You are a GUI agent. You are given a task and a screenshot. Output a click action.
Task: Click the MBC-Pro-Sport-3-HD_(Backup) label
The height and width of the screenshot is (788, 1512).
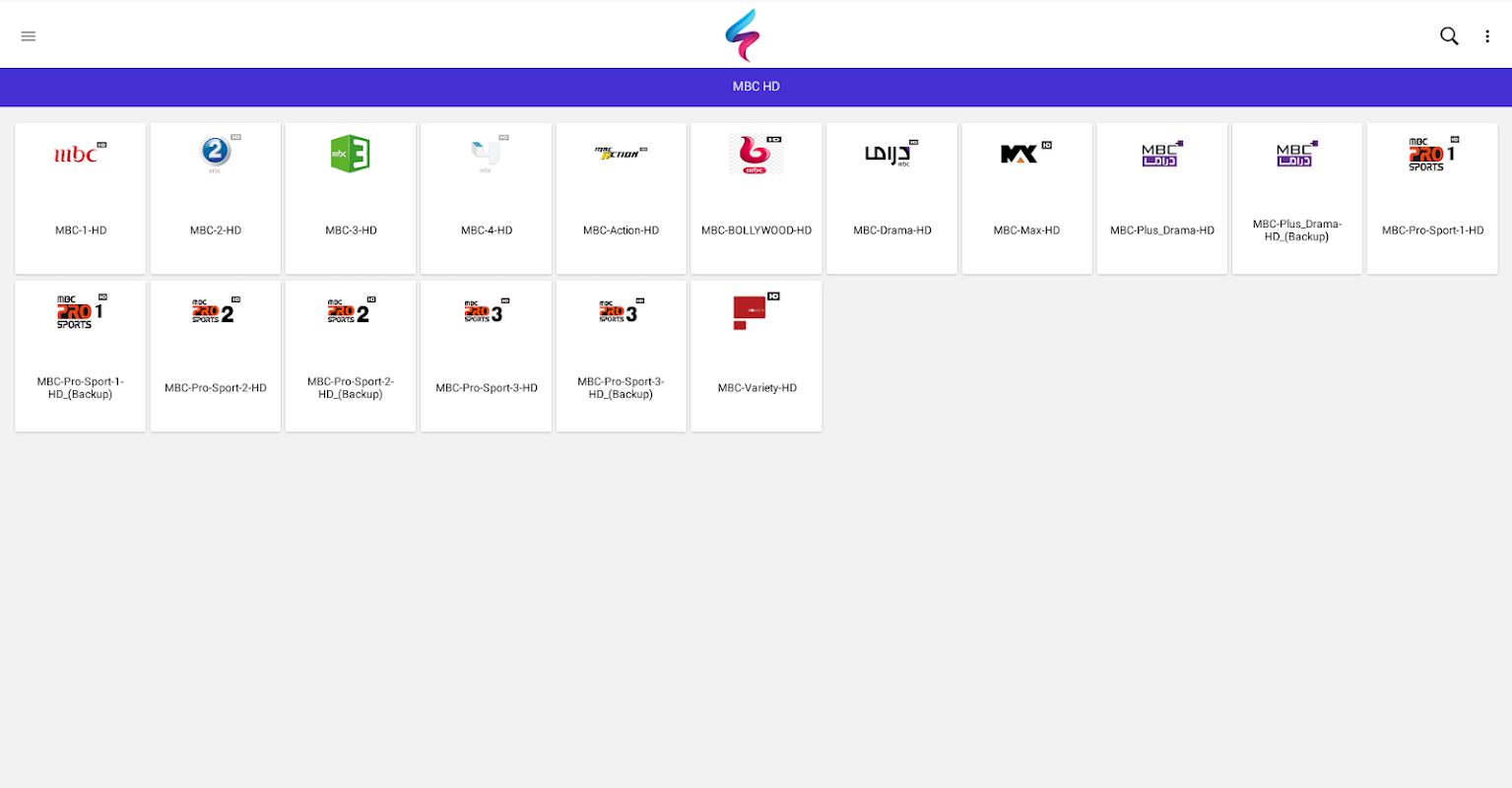pos(621,388)
